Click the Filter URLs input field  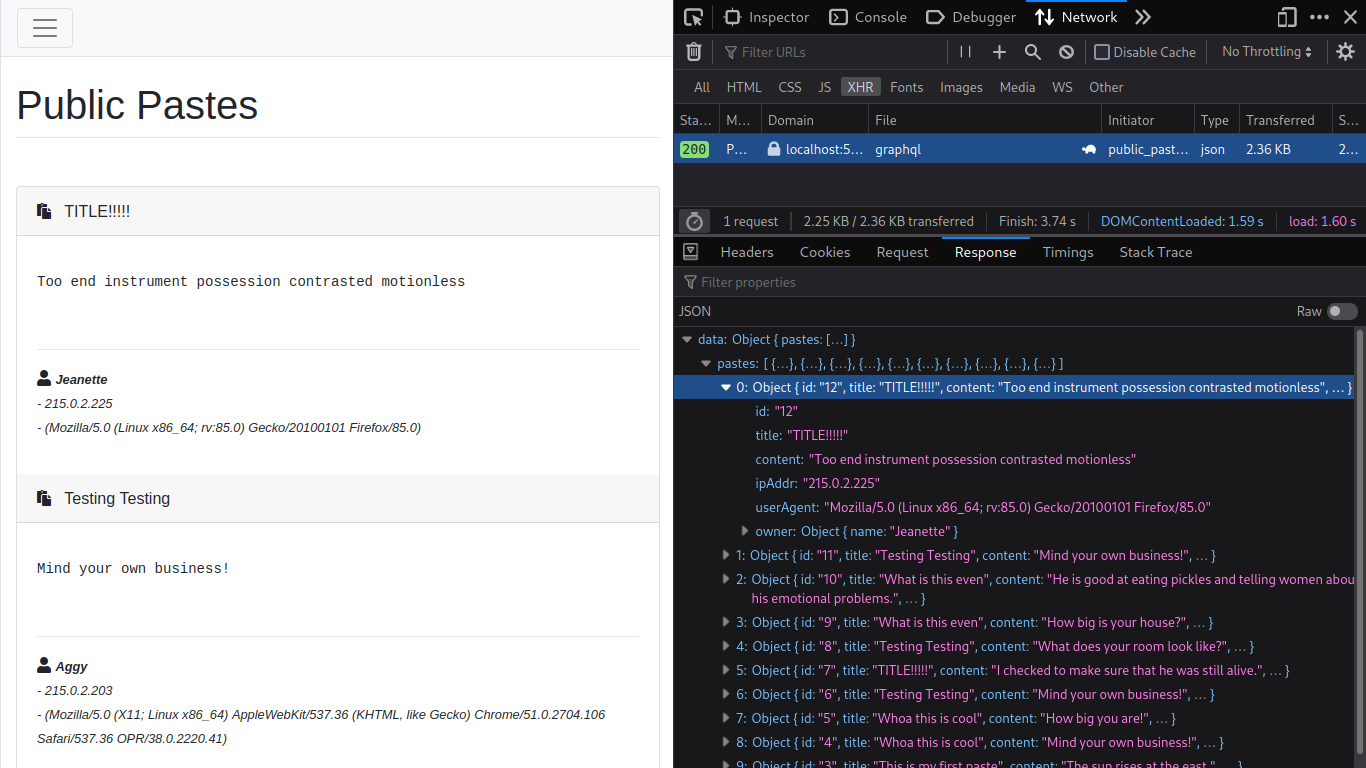pos(830,52)
